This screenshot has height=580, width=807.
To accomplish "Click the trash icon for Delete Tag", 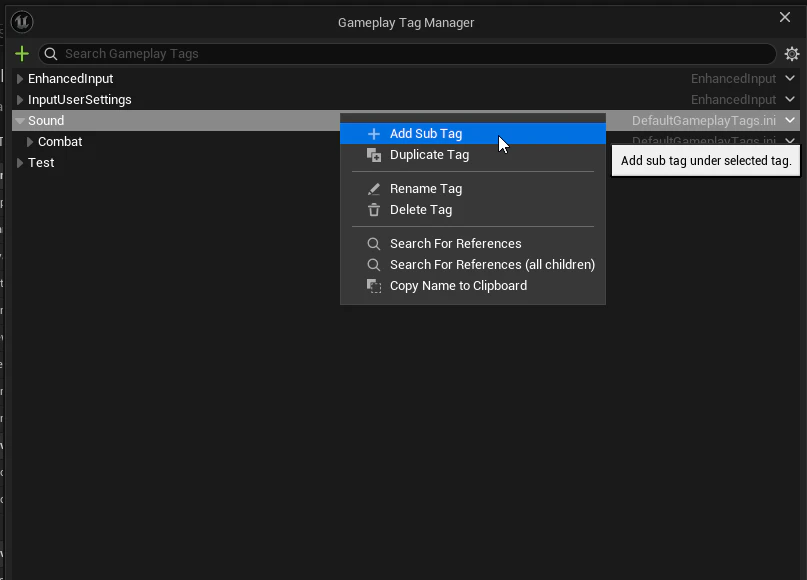I will click(x=374, y=210).
